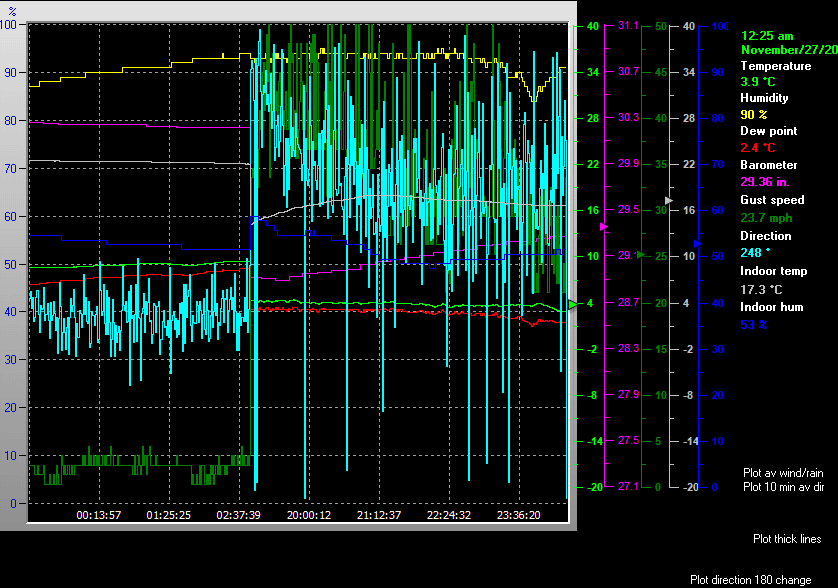Select the Temperature label in legend

coord(775,66)
